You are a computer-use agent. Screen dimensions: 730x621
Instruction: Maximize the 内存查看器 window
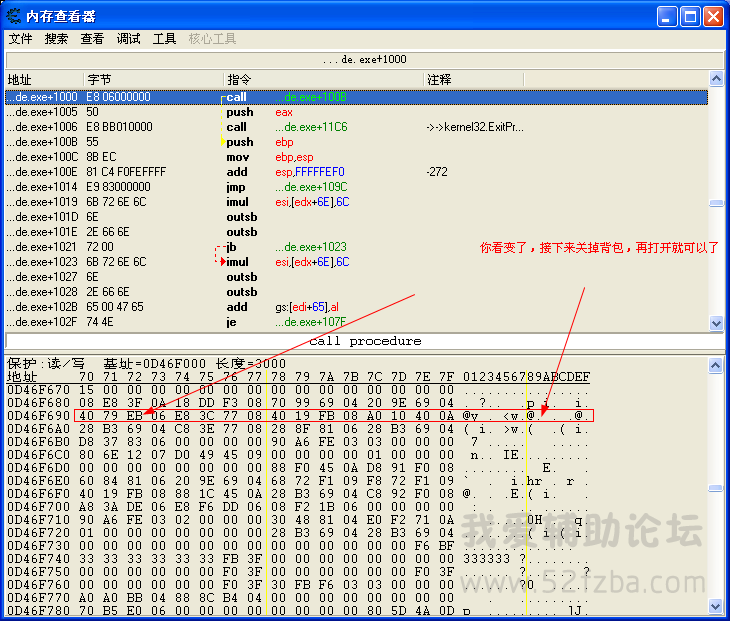(x=690, y=17)
